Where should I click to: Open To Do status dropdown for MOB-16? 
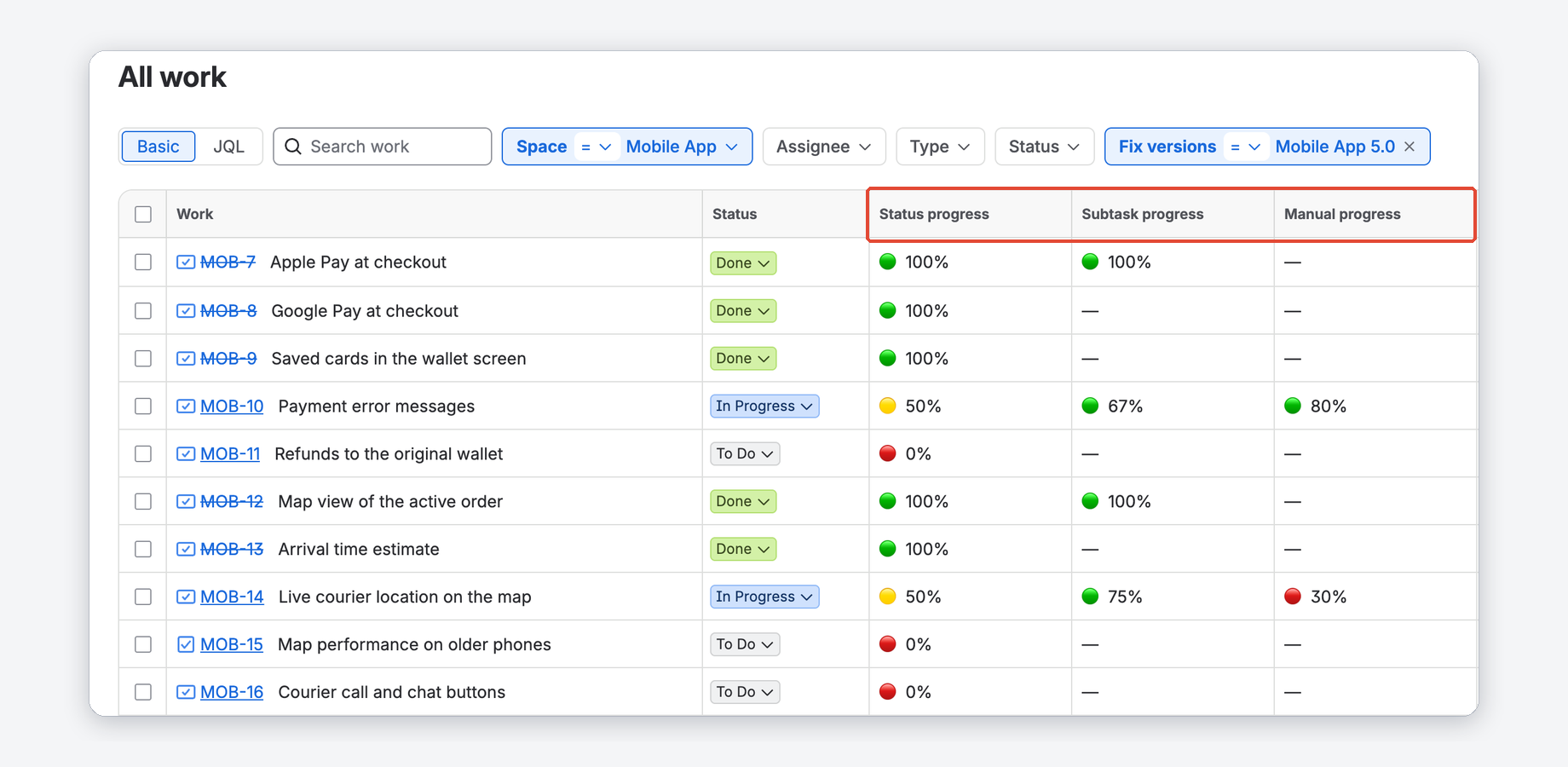(x=745, y=692)
